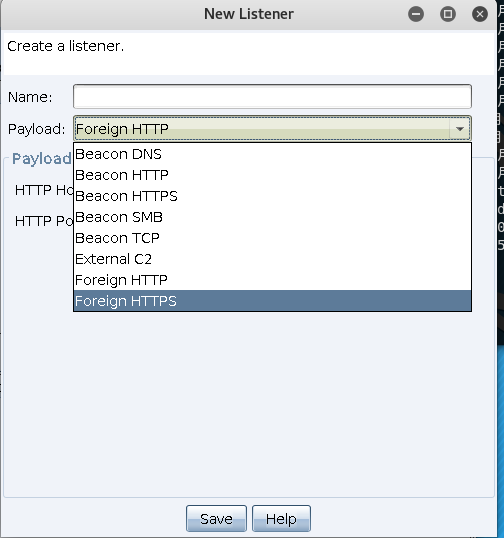Click the Name text field
This screenshot has height=538, width=504.
coord(272,96)
